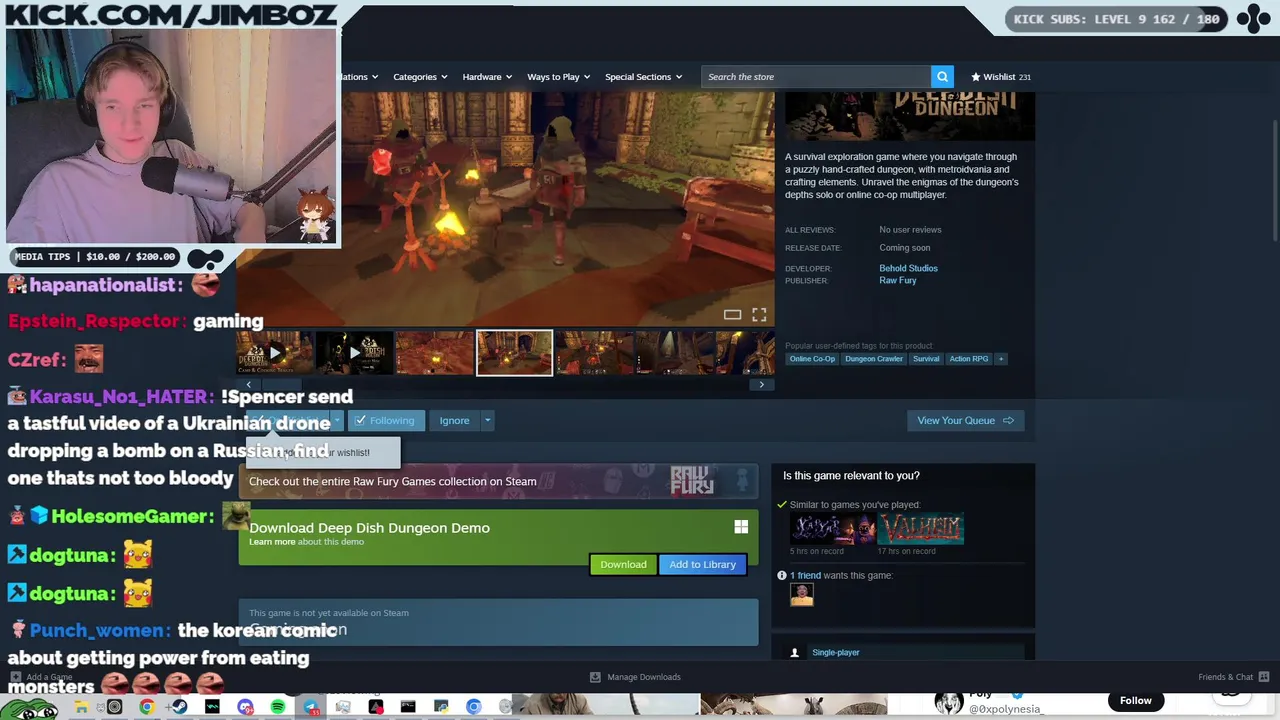Click the friend avatar who wants this game
This screenshot has height=720, width=1280.
point(801,594)
